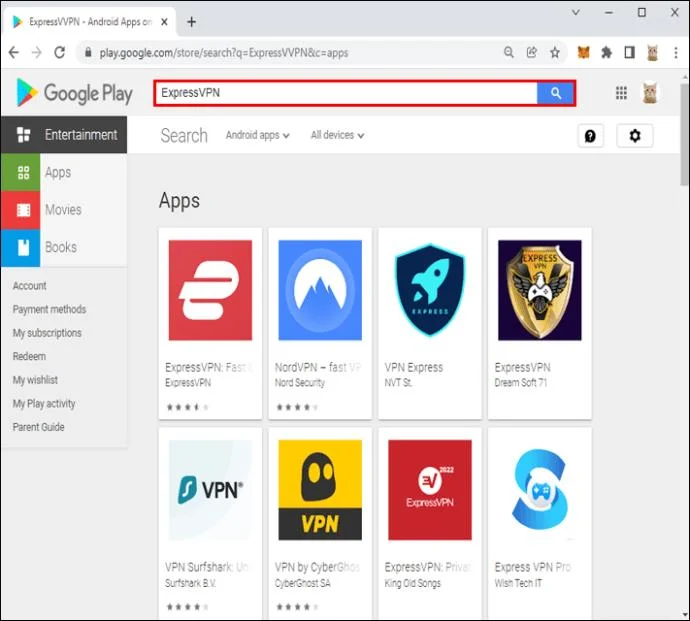Open the red ExpressVPN app thumbnail

(x=210, y=290)
